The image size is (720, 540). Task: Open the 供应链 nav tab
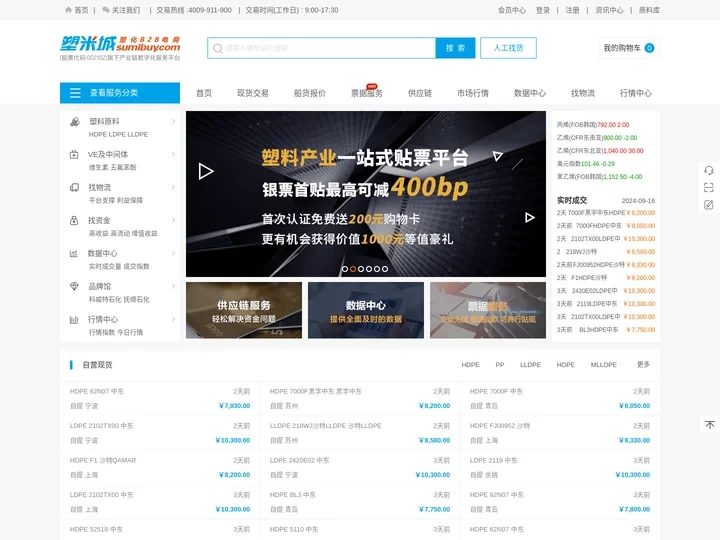[x=420, y=93]
